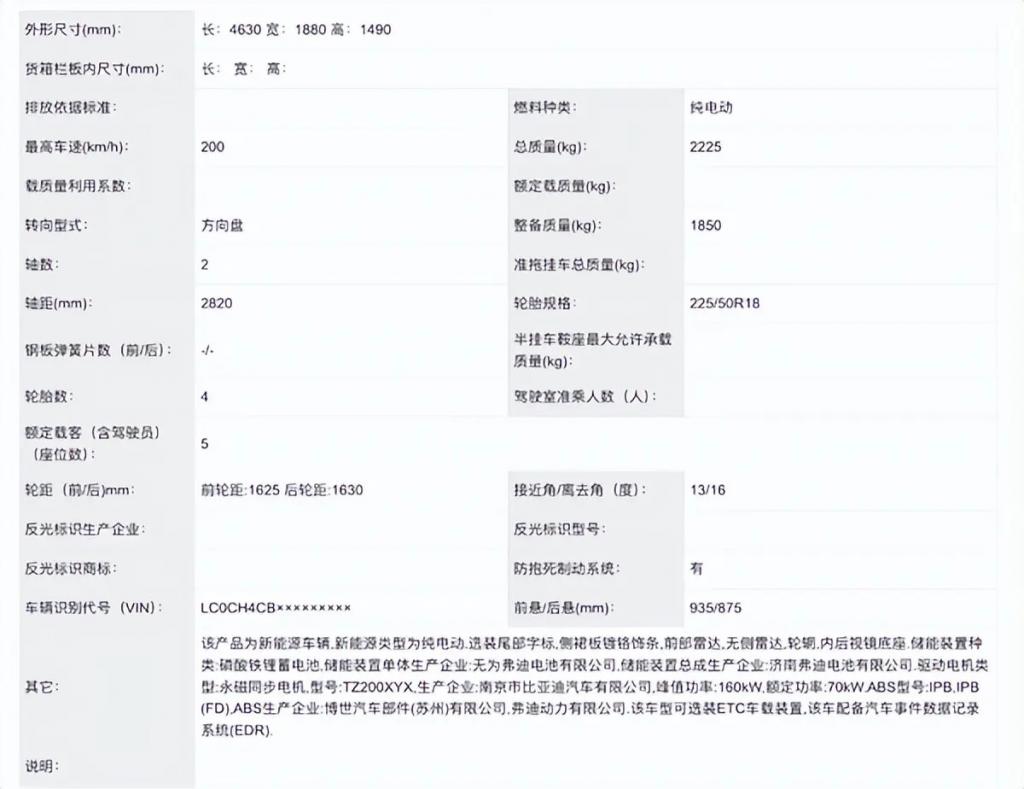Click the 轴距(mm) label
The image size is (1024, 789).
click(x=58, y=303)
